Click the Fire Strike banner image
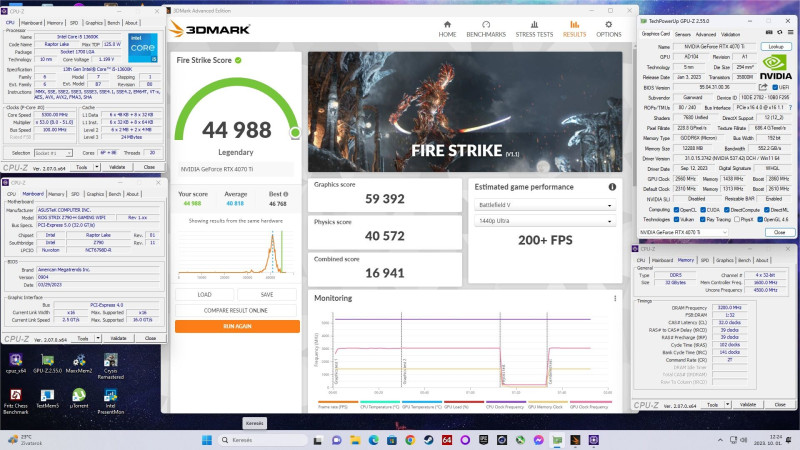This screenshot has width=800, height=450. [465, 111]
